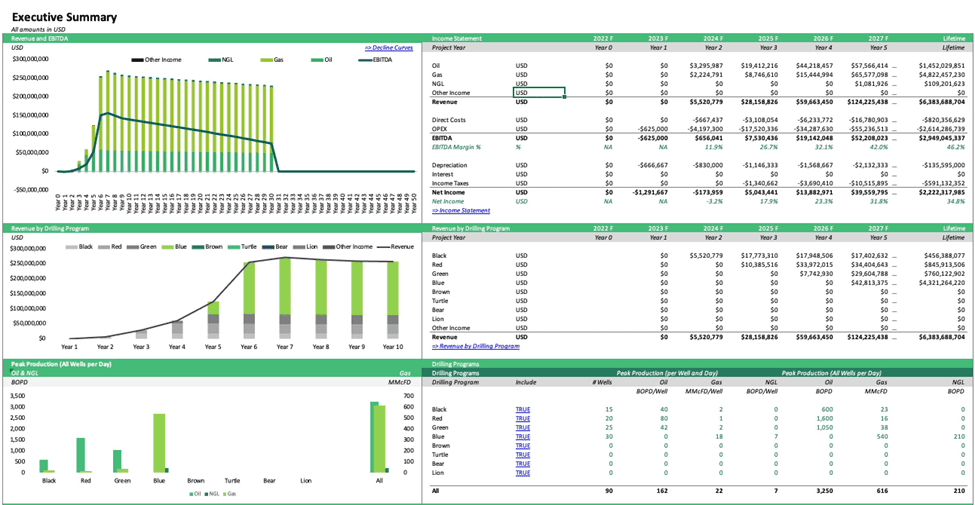Click the TRUE link in the Black row
Viewport: 975px width, 505px height.
pyautogui.click(x=522, y=409)
